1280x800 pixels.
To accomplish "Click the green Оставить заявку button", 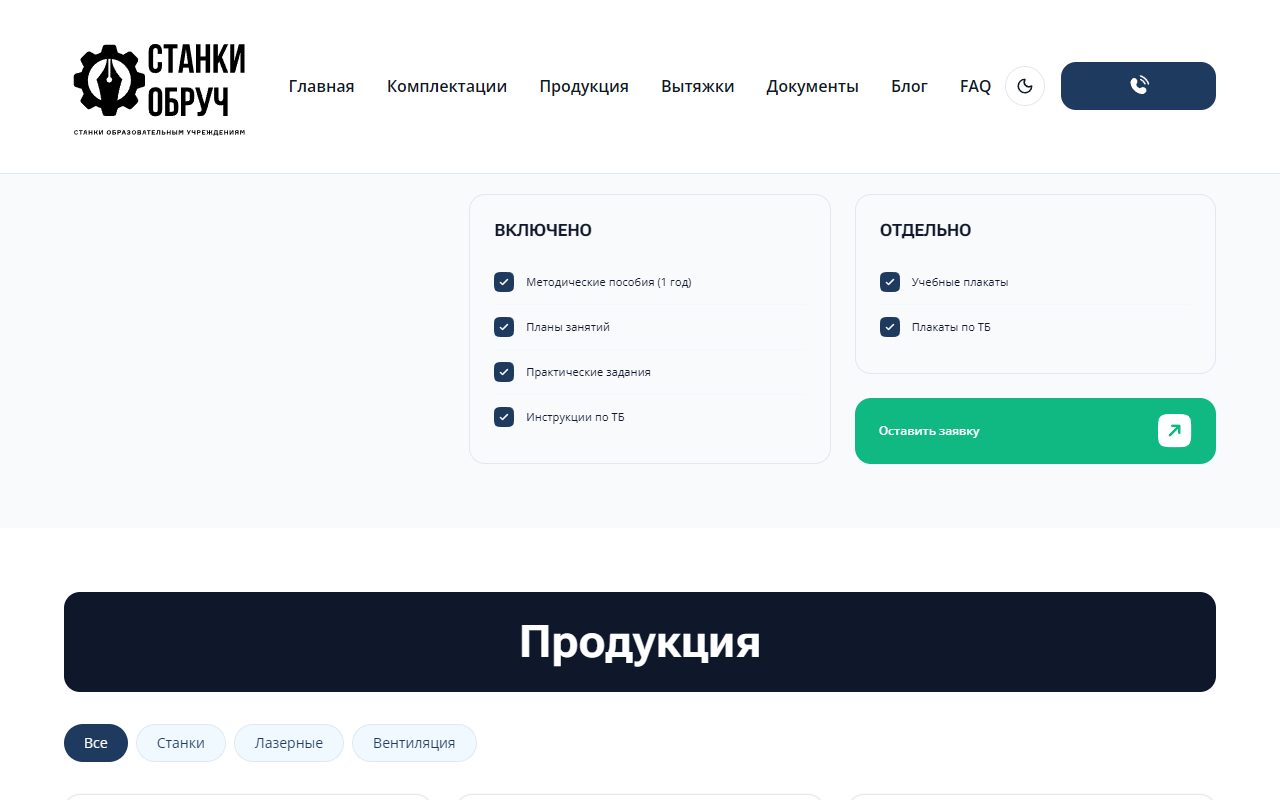I will point(1035,431).
